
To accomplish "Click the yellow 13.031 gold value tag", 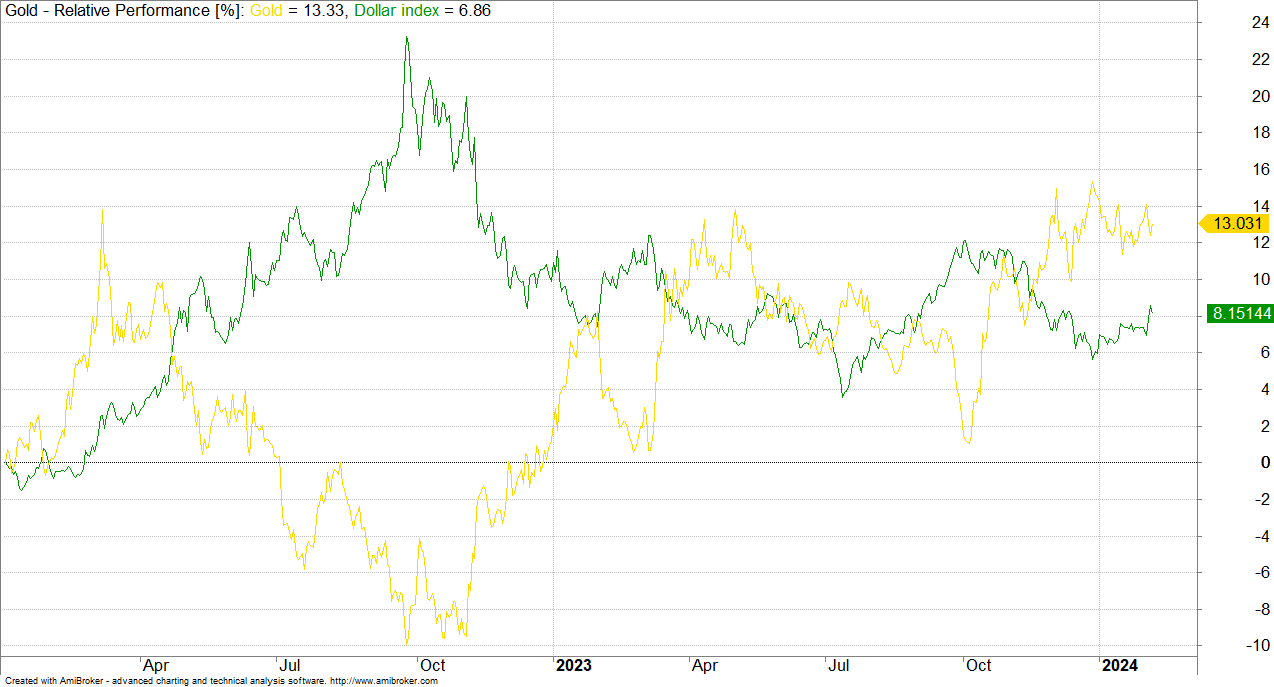I will [x=1235, y=224].
